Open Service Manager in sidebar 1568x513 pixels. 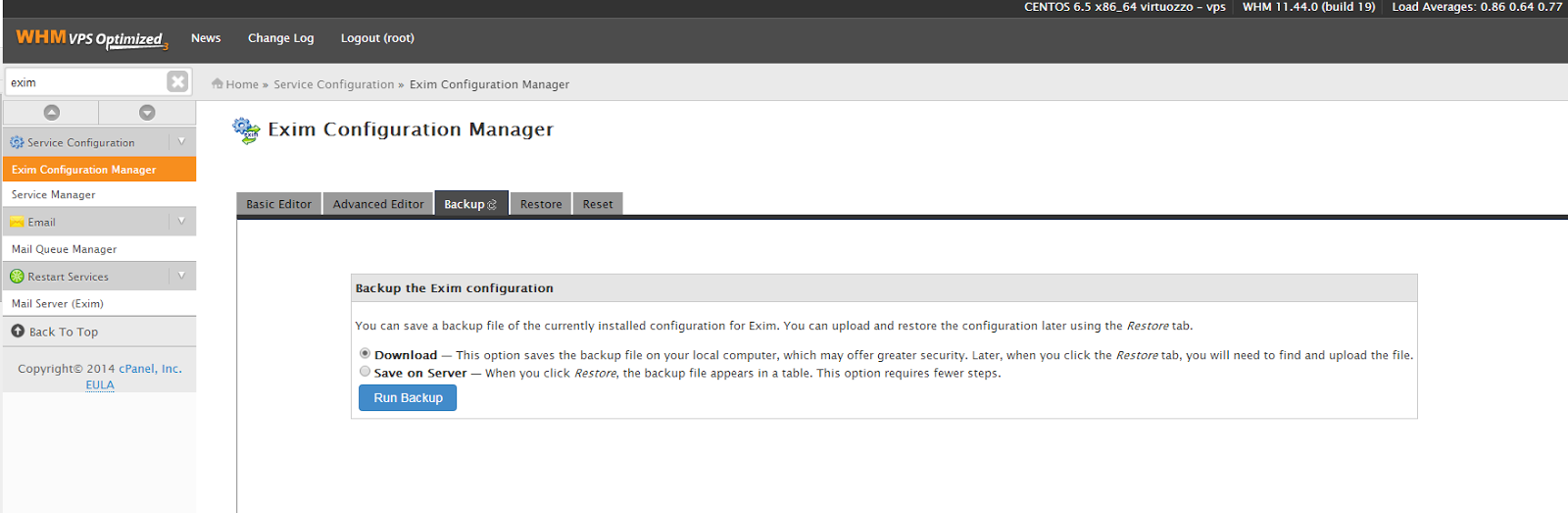pos(99,194)
